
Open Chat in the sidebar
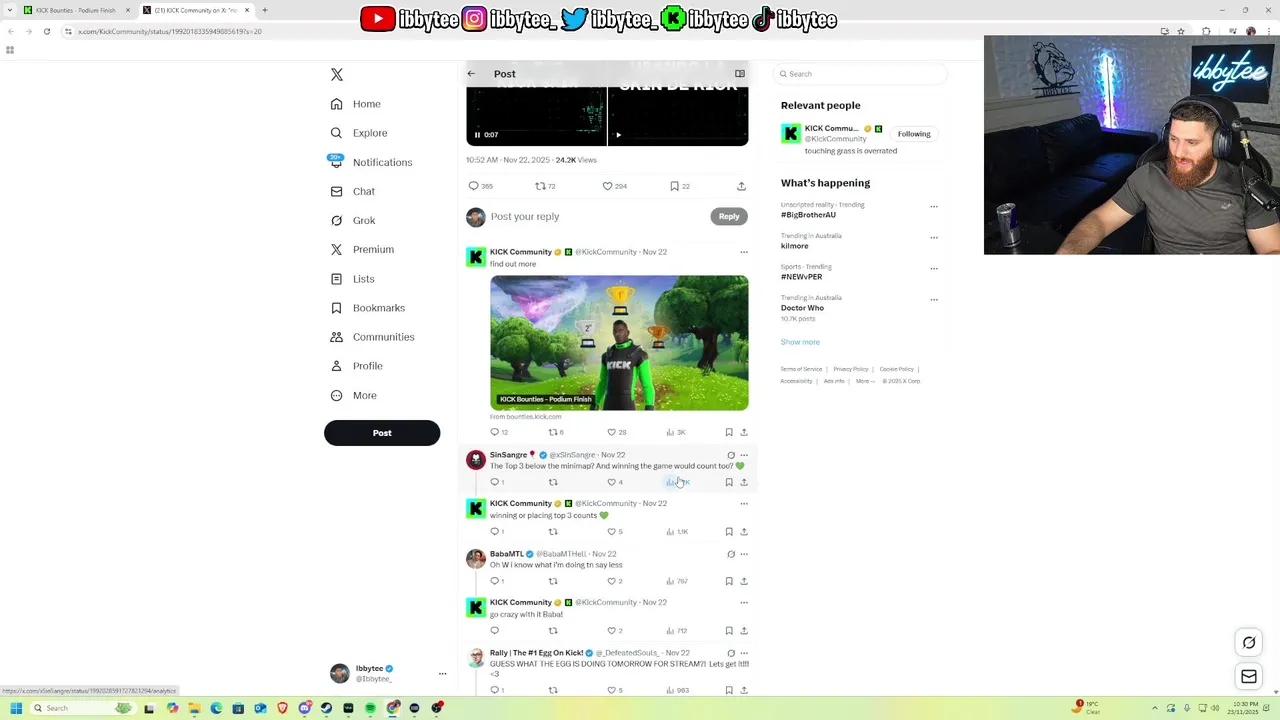(x=352, y=191)
